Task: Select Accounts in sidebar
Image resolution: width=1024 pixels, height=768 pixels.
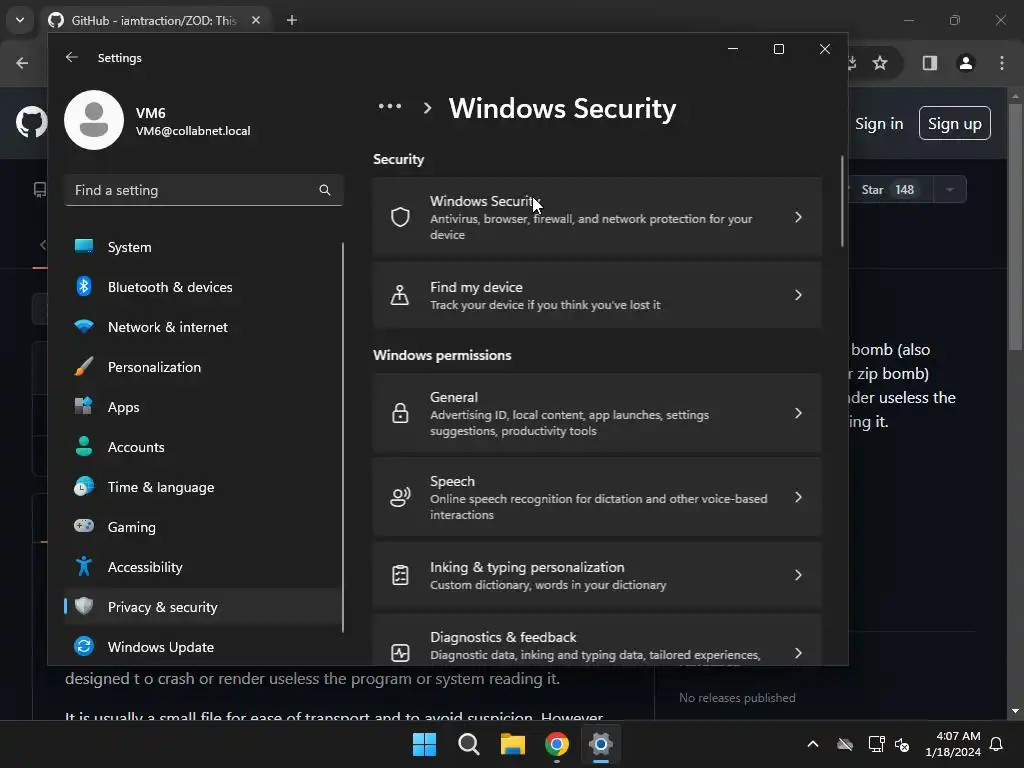Action: click(x=204, y=447)
